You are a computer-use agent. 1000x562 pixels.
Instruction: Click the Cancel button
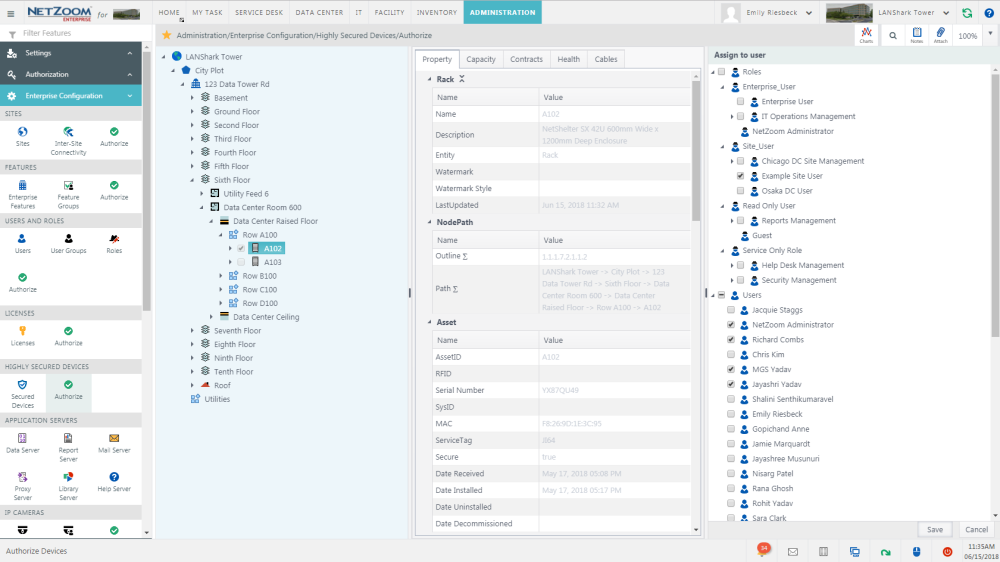[976, 529]
